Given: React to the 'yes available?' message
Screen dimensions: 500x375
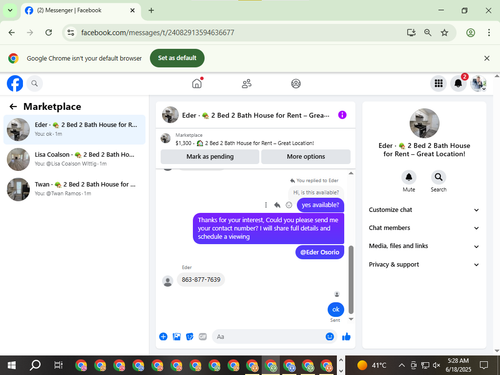Looking at the screenshot, I should tap(289, 205).
